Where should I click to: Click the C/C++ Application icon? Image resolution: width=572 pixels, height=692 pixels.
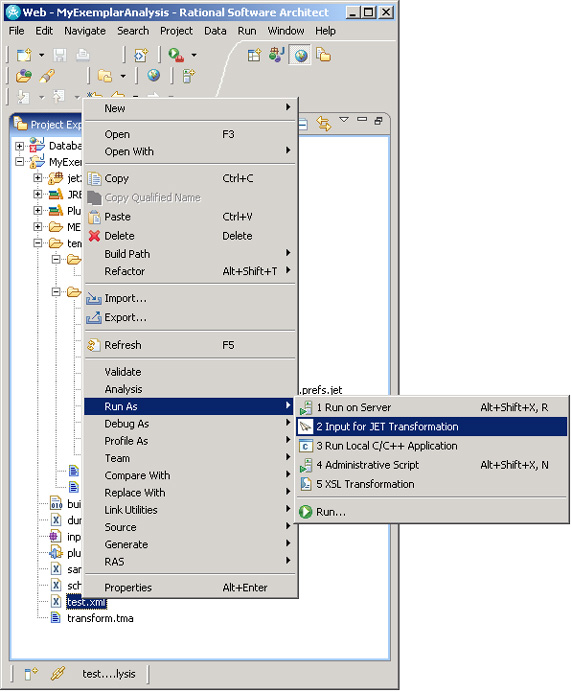(x=305, y=446)
